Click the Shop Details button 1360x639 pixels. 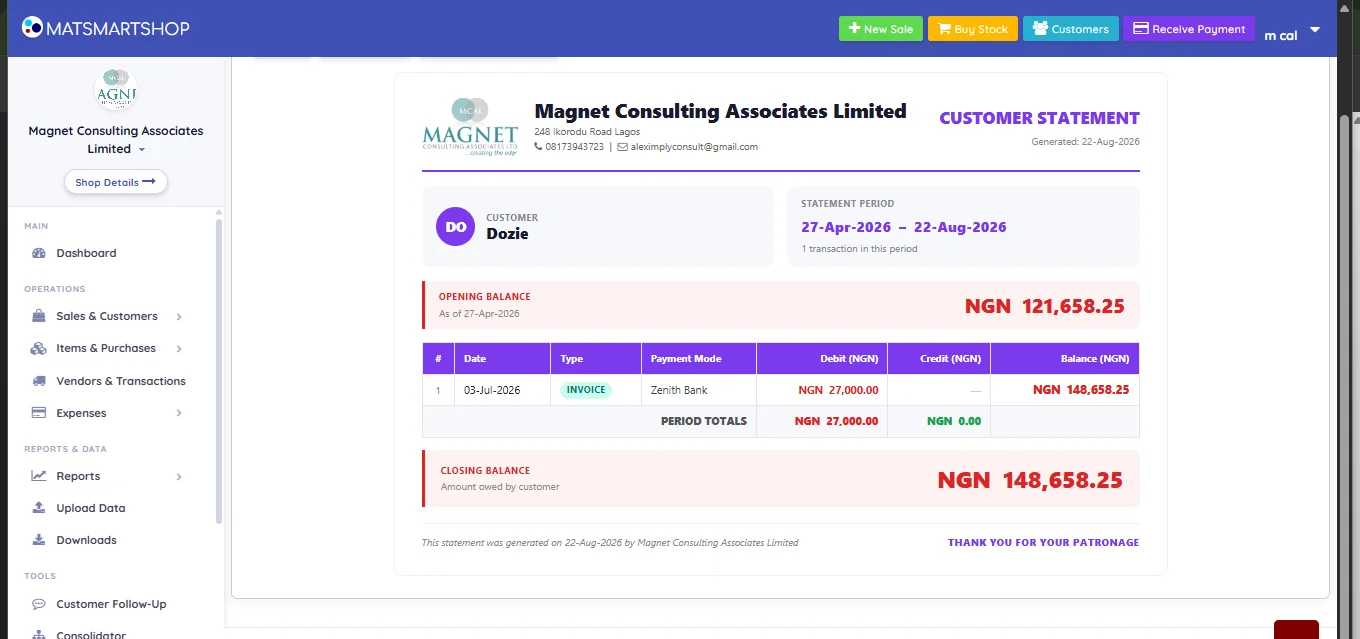coord(115,182)
